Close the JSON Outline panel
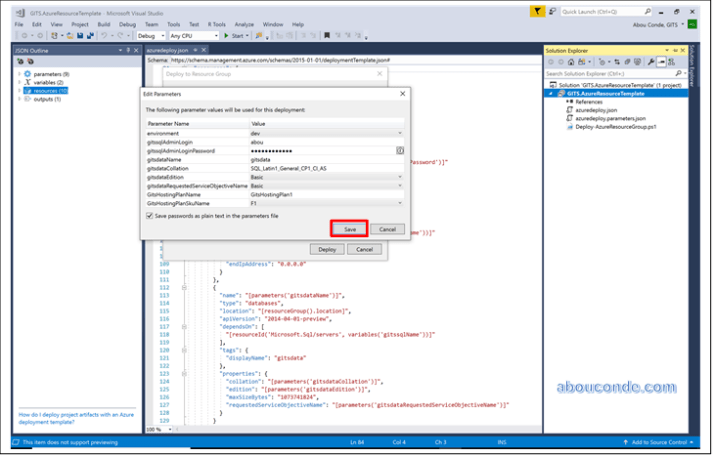This screenshot has width=714, height=455. point(135,49)
